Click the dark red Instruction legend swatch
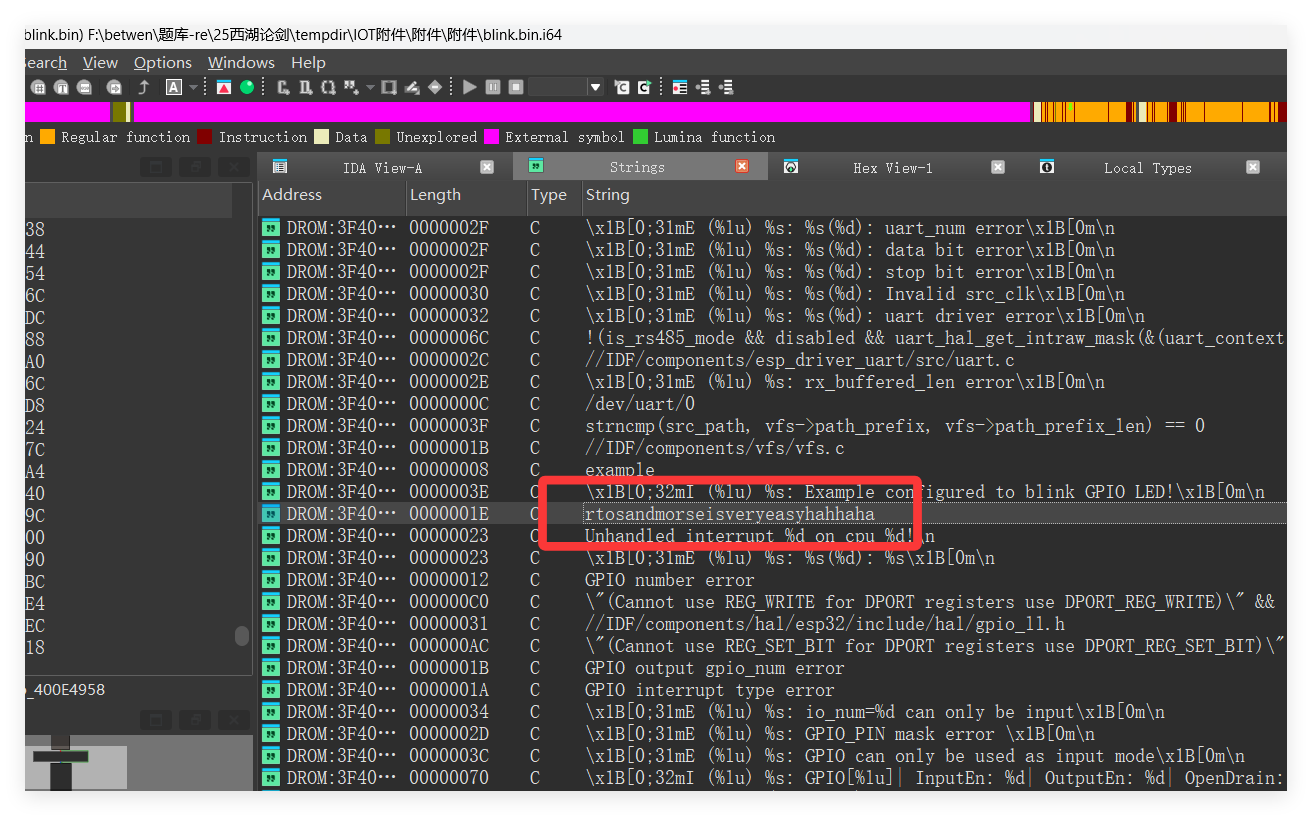Image resolution: width=1312 pixels, height=816 pixels. point(205,137)
